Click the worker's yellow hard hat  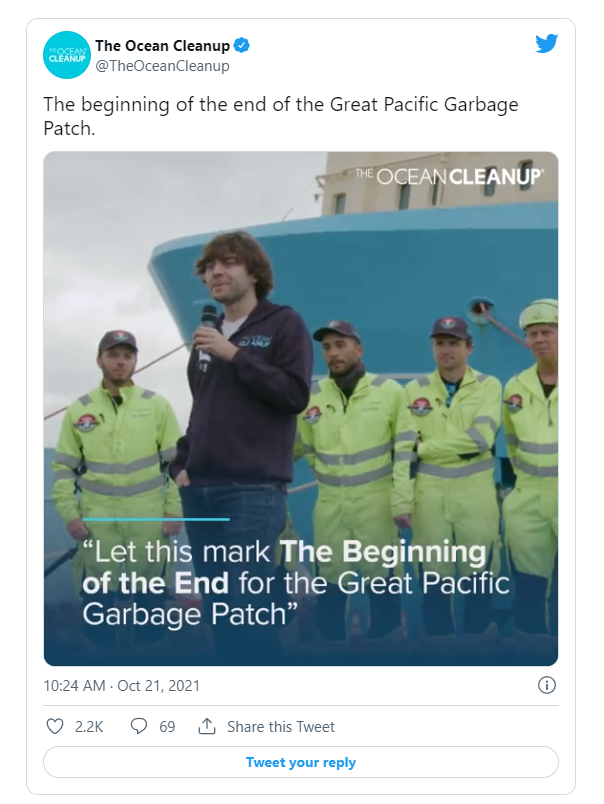pos(539,313)
